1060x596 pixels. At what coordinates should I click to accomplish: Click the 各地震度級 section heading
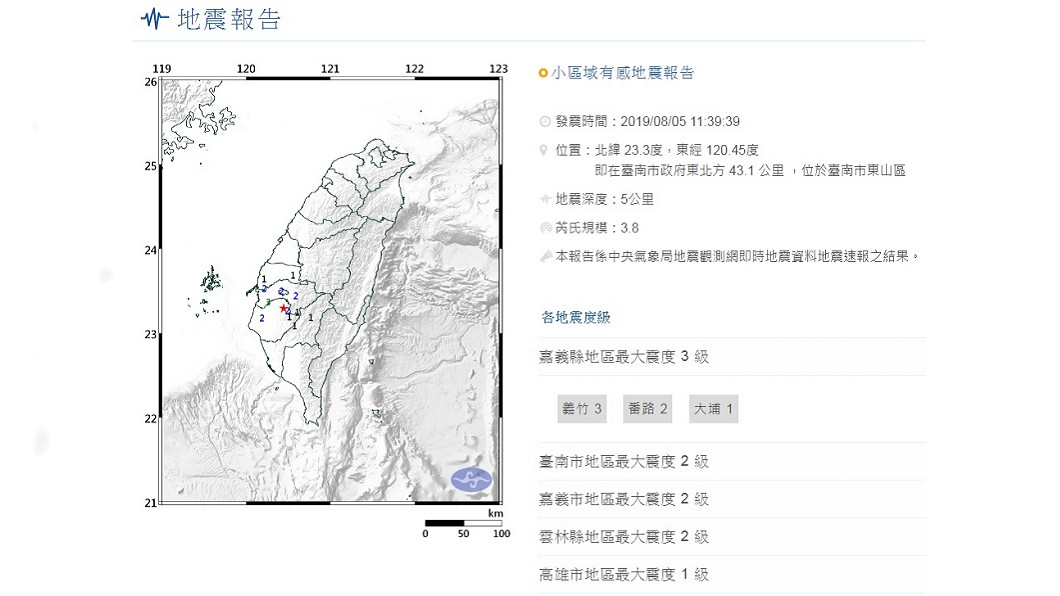(x=576, y=317)
